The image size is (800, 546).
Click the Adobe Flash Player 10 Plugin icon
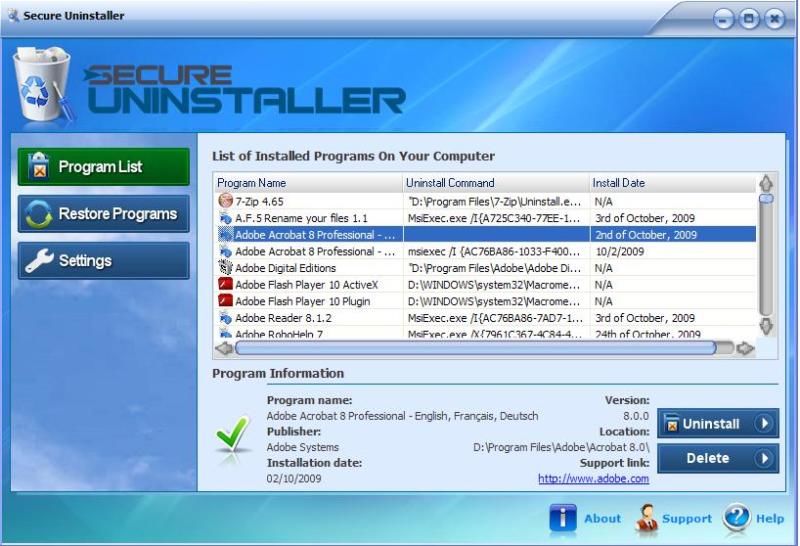coord(225,301)
